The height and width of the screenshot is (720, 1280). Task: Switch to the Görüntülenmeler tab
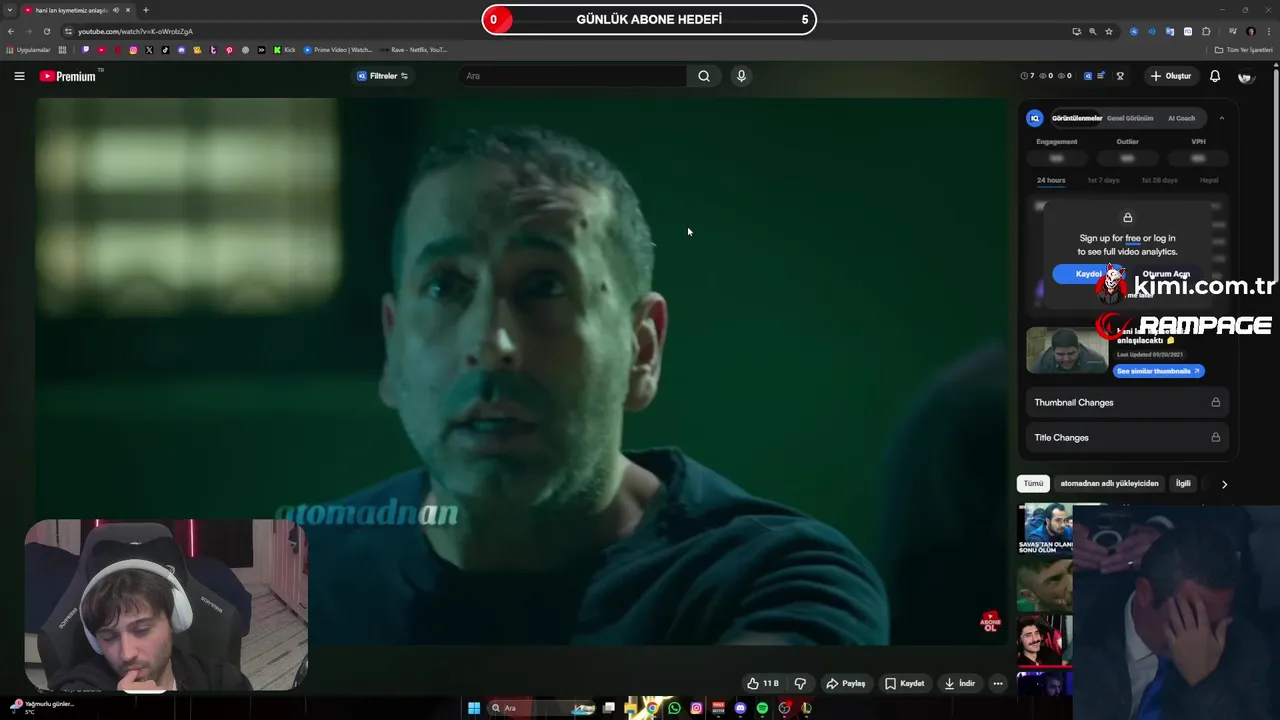(1076, 118)
